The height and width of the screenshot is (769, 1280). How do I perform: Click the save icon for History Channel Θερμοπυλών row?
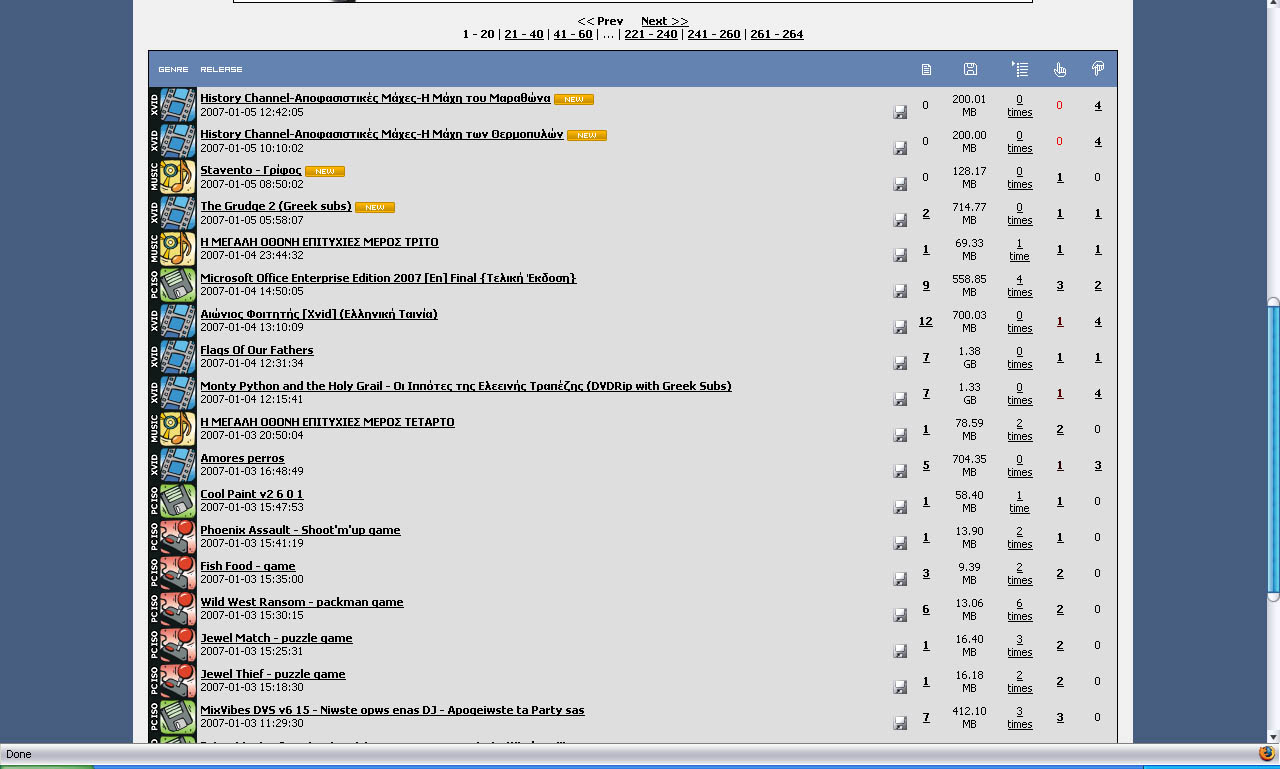[x=900, y=148]
